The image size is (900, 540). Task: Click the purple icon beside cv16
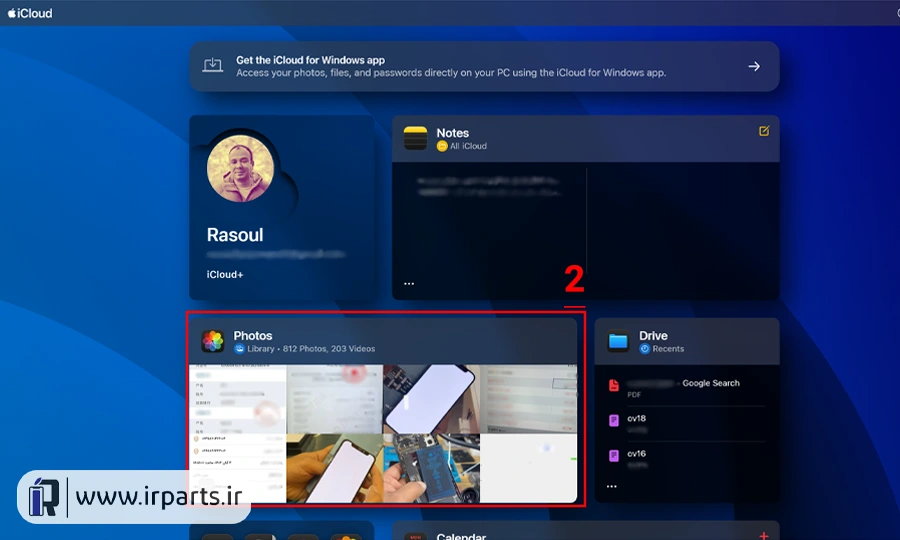(614, 456)
